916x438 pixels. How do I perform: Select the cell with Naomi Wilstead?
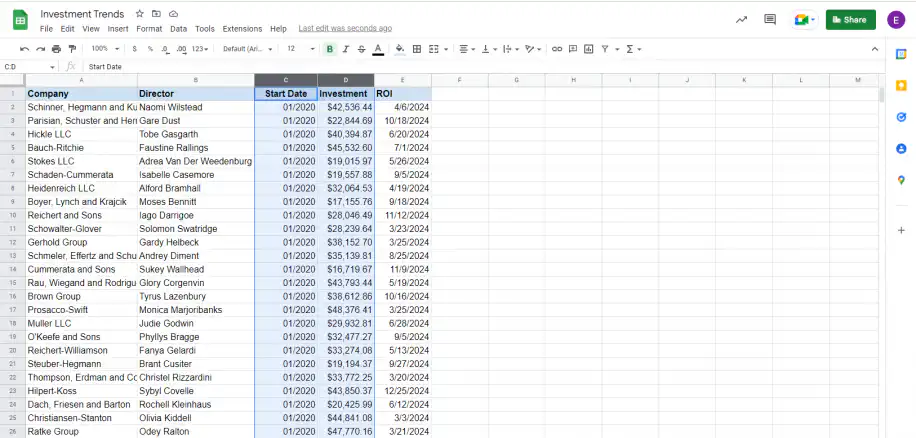tap(196, 107)
